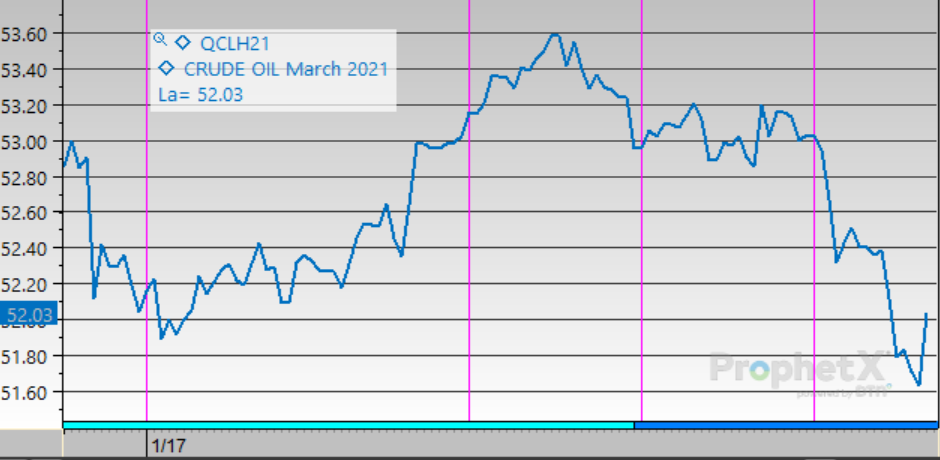Viewport: 940px width, 460px height.
Task: Click the chart line's highest peak near 53.60
Action: click(x=555, y=34)
